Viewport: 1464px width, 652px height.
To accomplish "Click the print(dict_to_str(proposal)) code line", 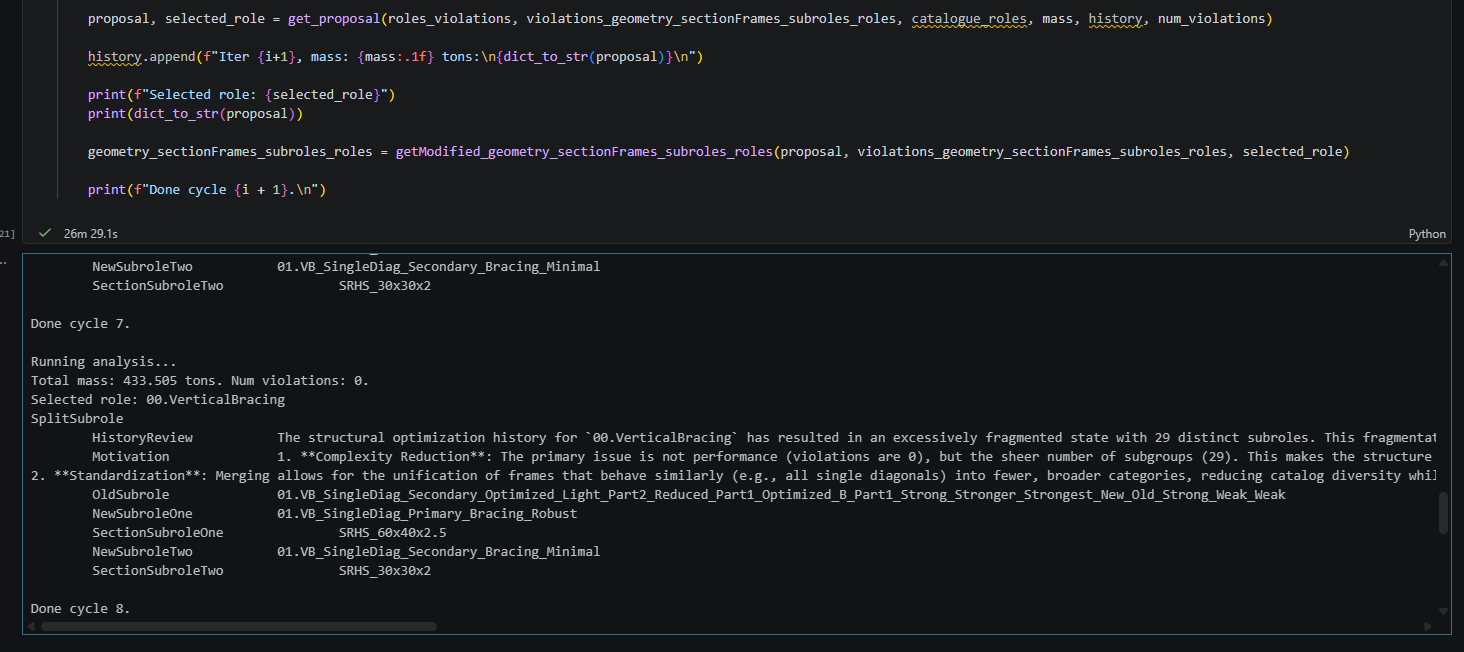I will 195,114.
